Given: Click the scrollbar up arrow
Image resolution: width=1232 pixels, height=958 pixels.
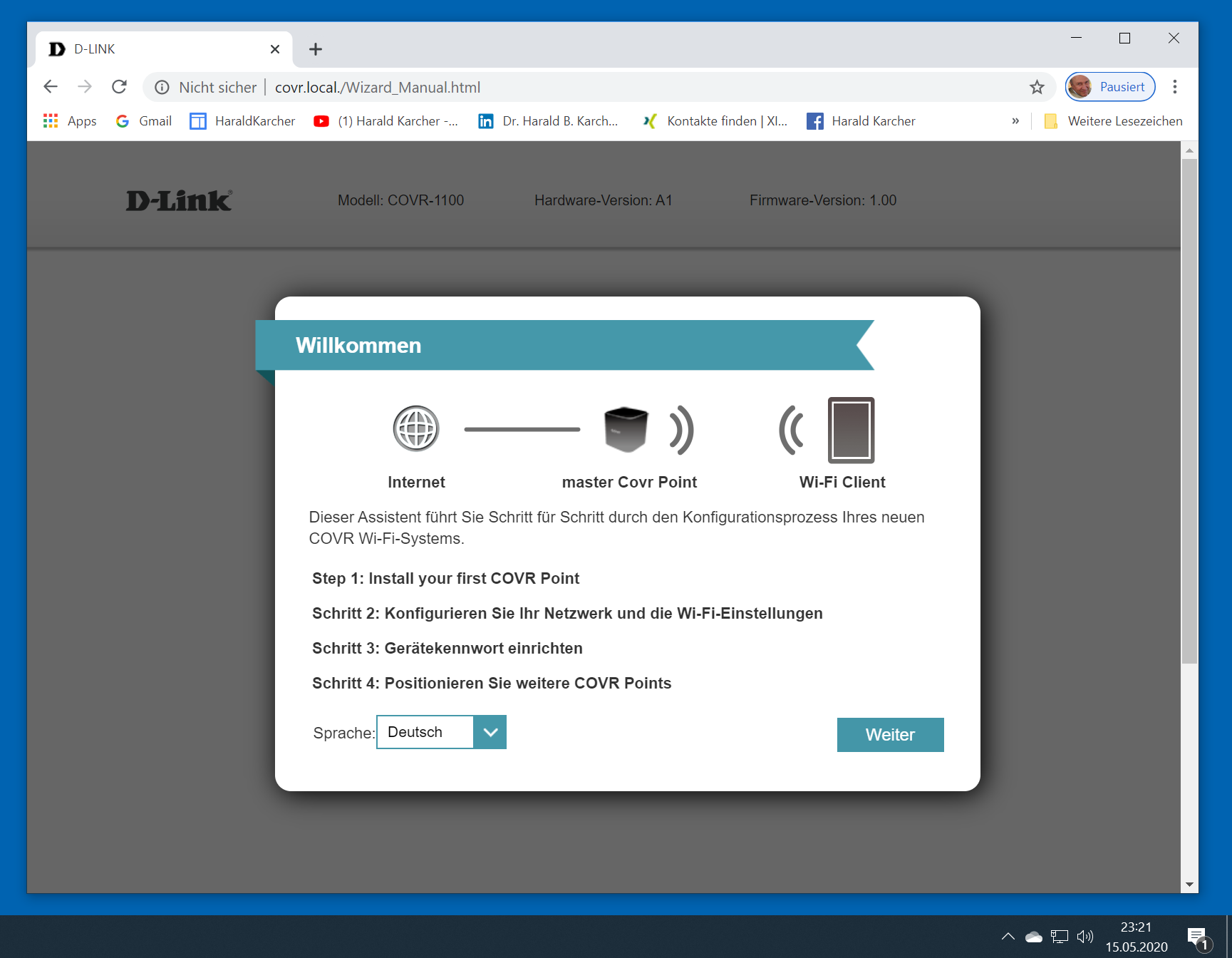Looking at the screenshot, I should [x=1189, y=150].
